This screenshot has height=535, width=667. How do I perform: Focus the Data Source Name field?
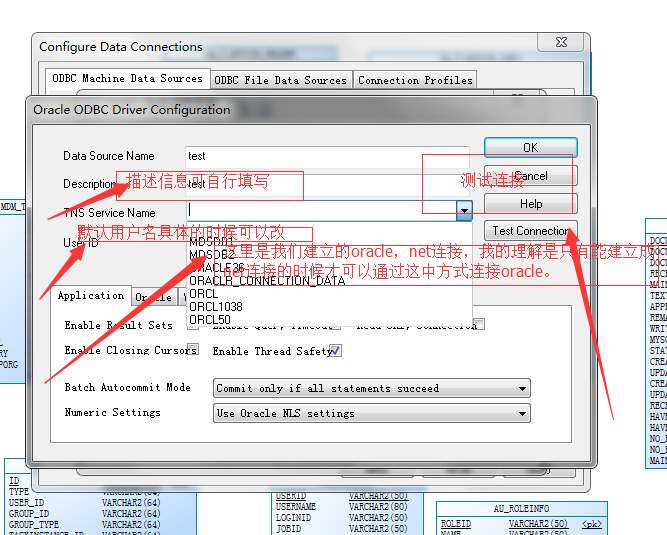pyautogui.click(x=328, y=157)
